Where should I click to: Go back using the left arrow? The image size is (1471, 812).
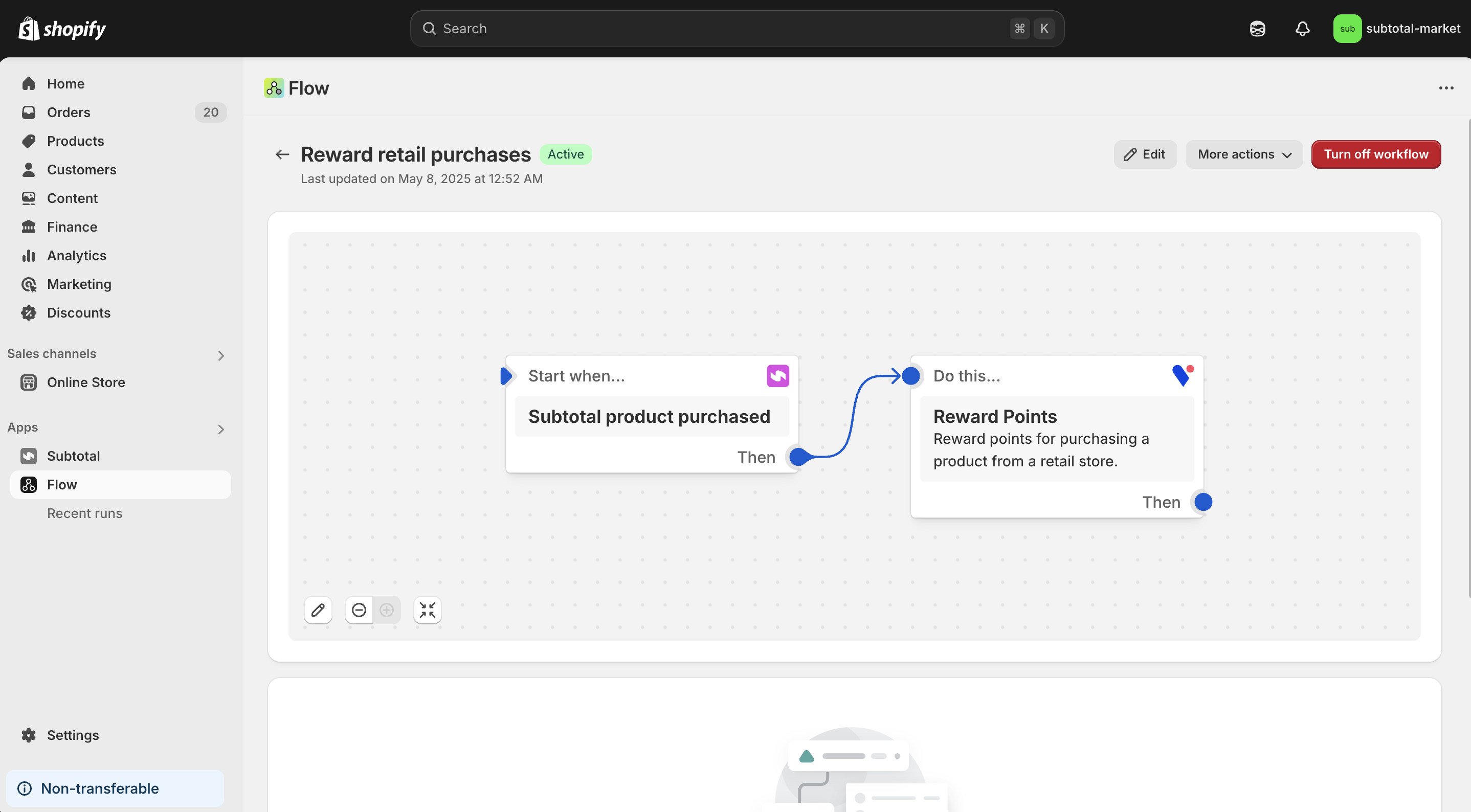tap(282, 154)
